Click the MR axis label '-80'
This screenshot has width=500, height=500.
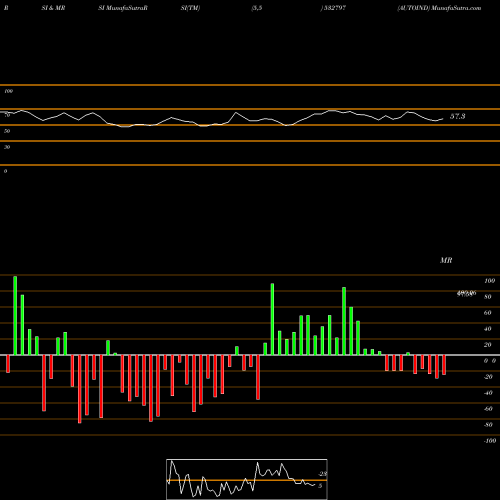click(488, 425)
